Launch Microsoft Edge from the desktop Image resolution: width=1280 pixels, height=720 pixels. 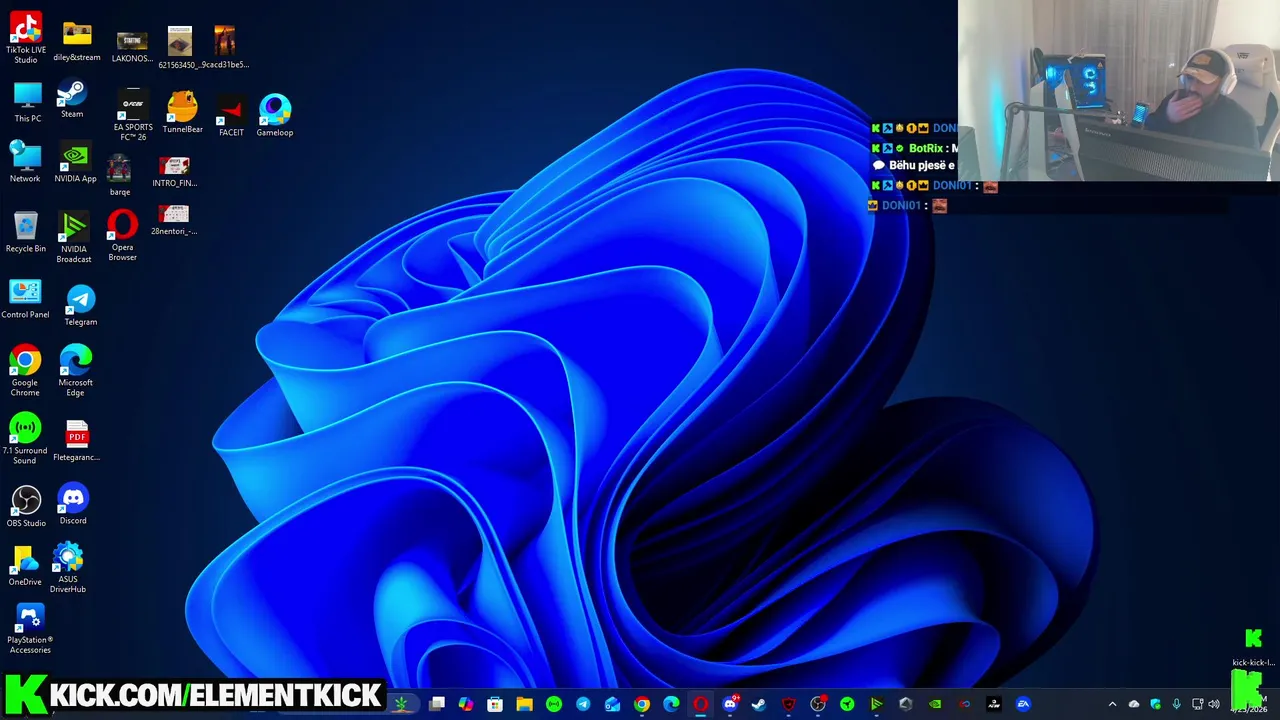tap(75, 370)
